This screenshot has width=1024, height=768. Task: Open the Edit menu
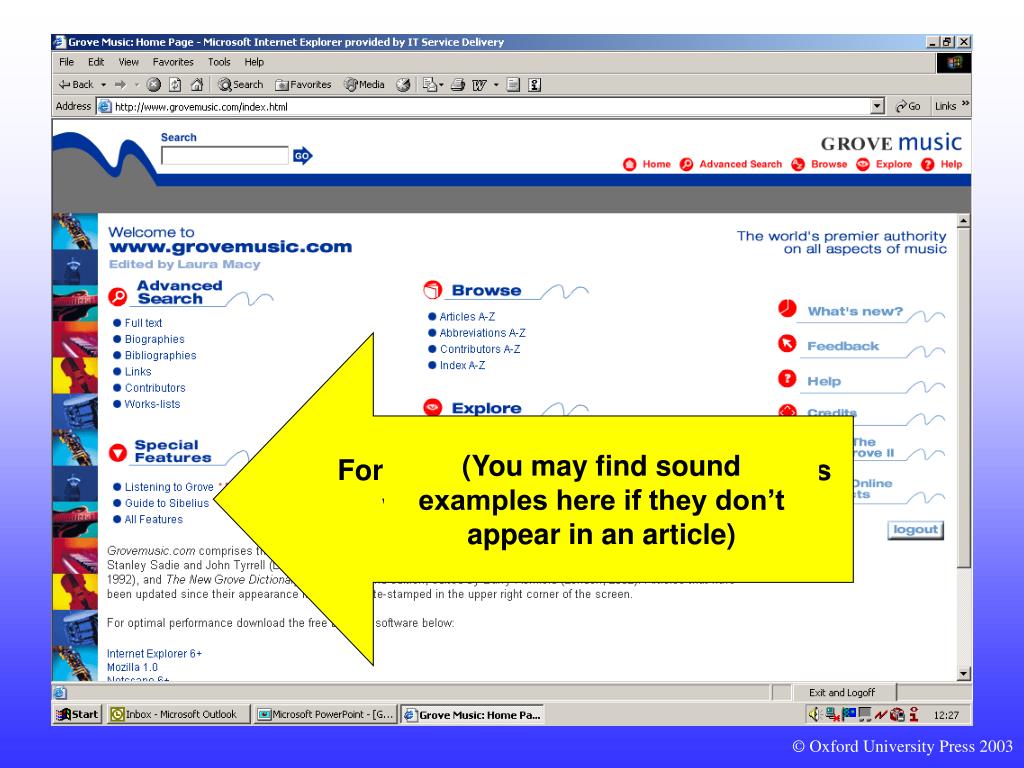[96, 62]
